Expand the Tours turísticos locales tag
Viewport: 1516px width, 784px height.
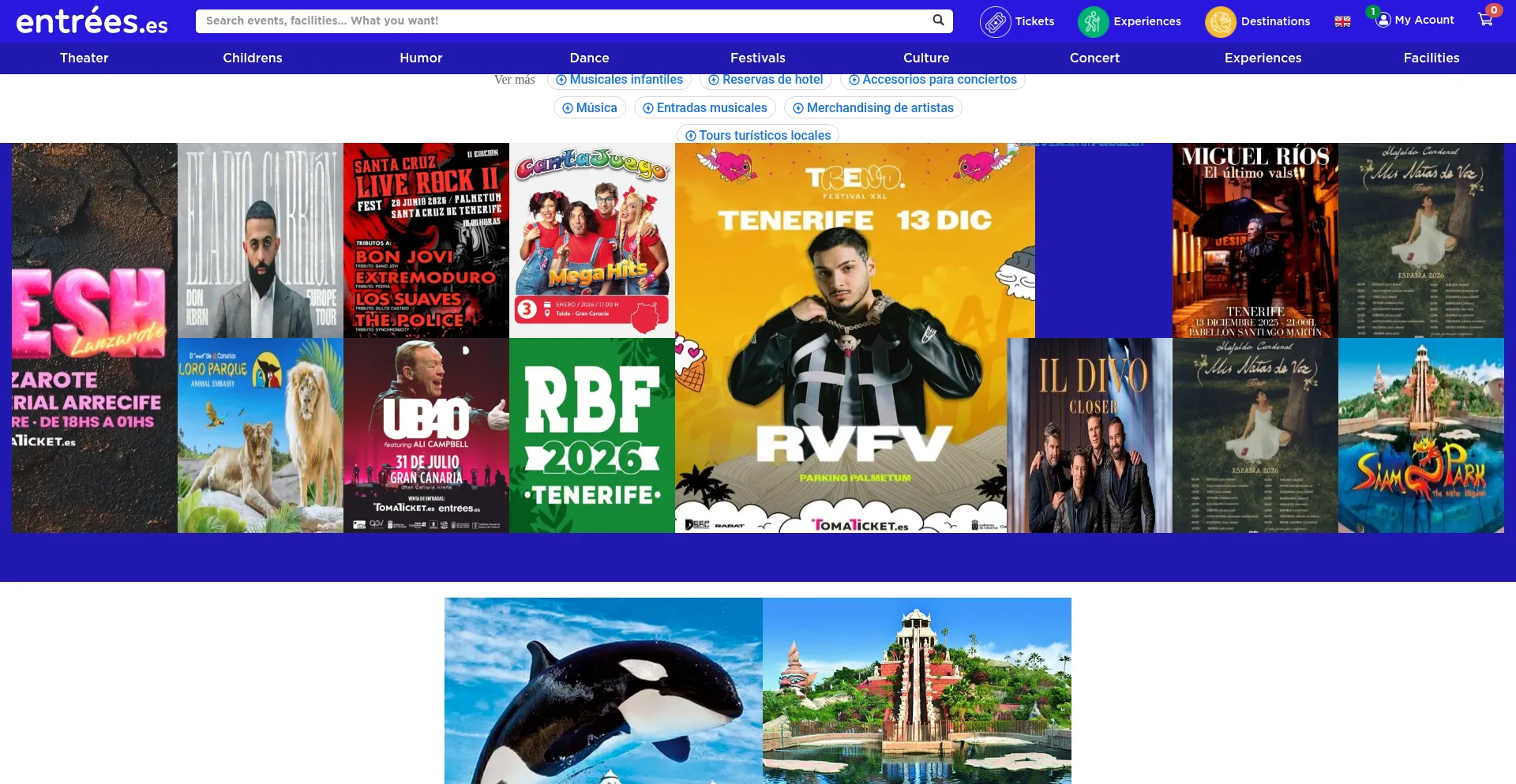pyautogui.click(x=757, y=136)
